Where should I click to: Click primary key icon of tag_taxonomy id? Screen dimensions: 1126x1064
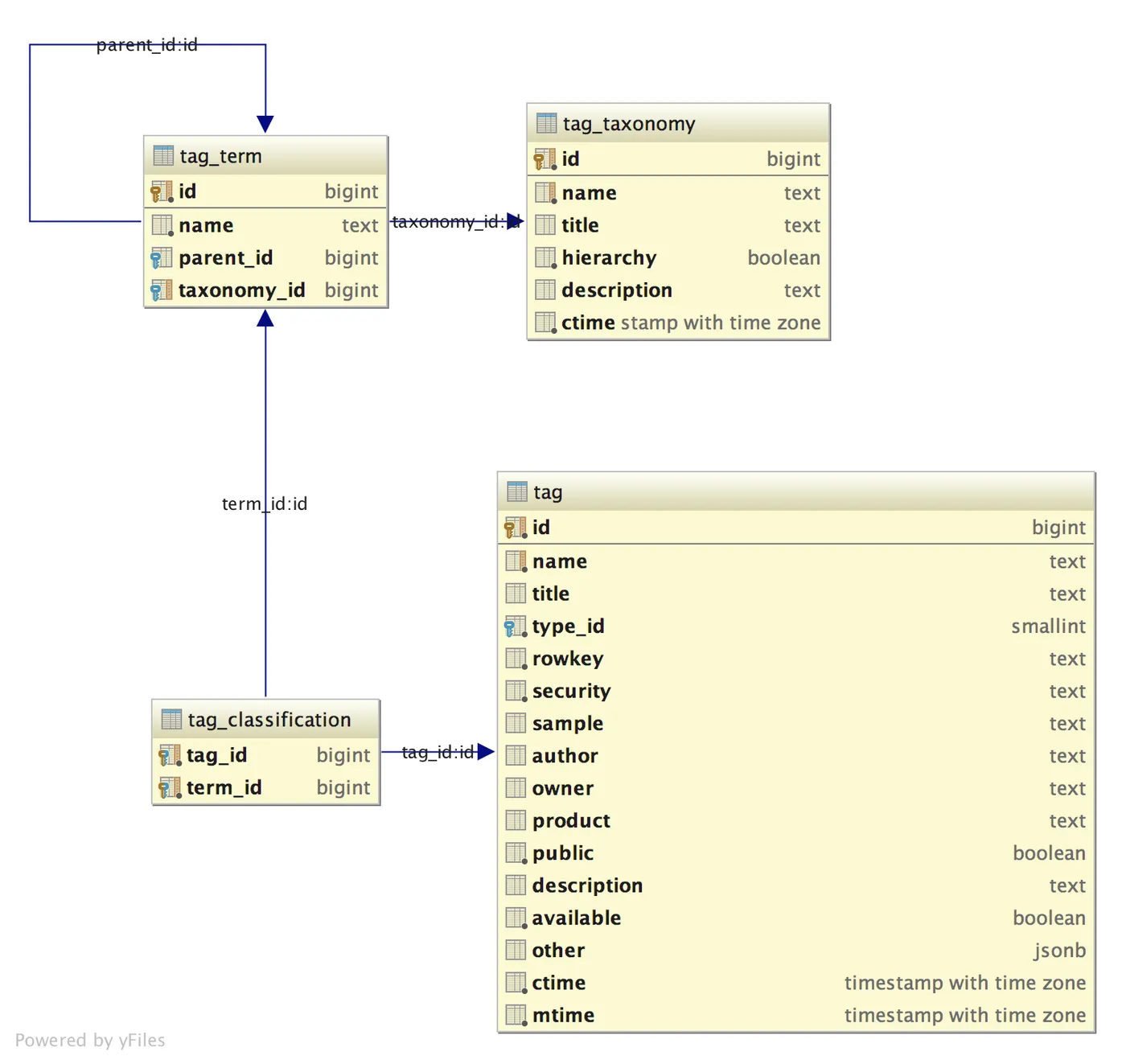(545, 158)
